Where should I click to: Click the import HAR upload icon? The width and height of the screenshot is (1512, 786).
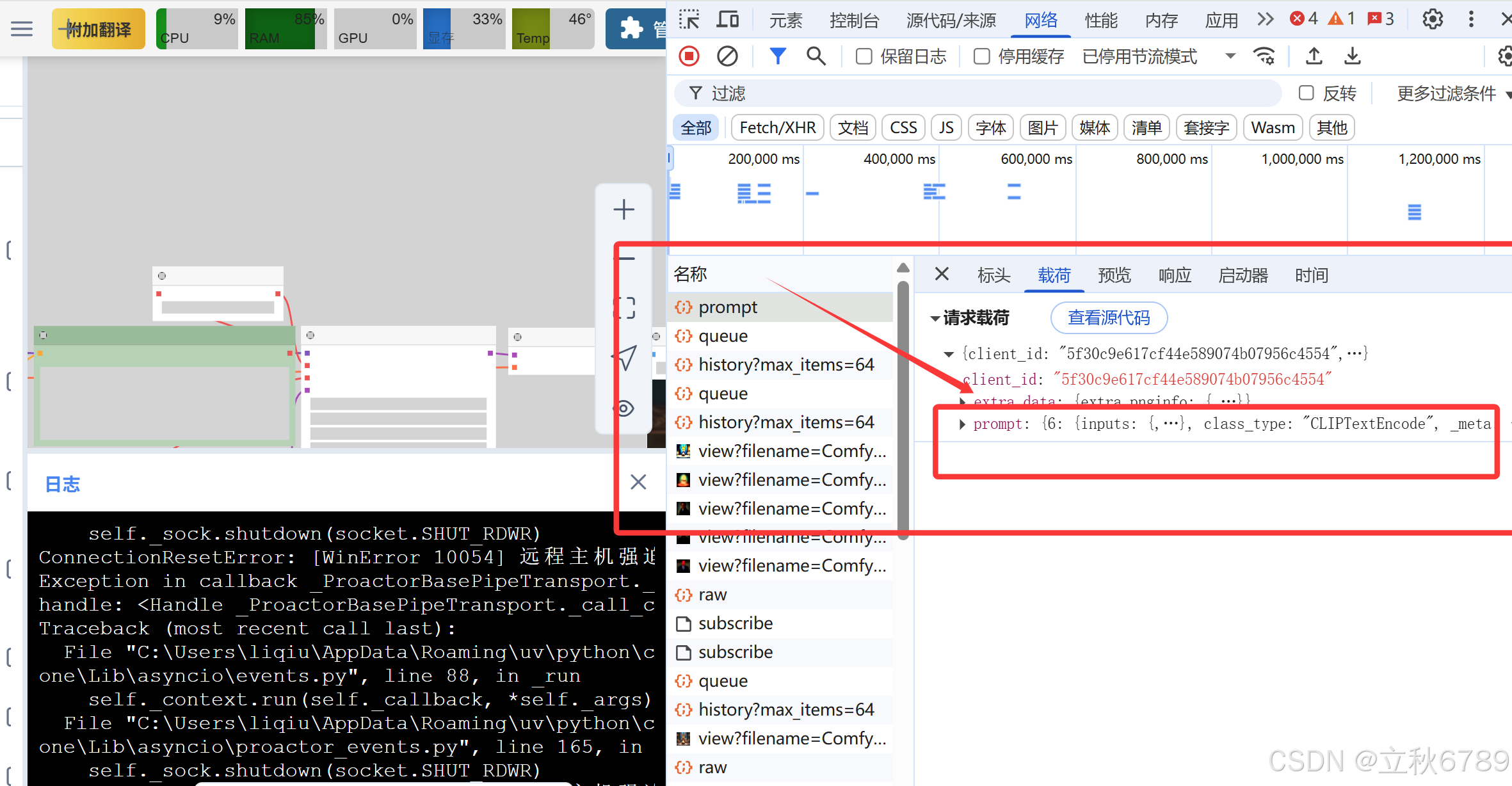tap(1314, 56)
